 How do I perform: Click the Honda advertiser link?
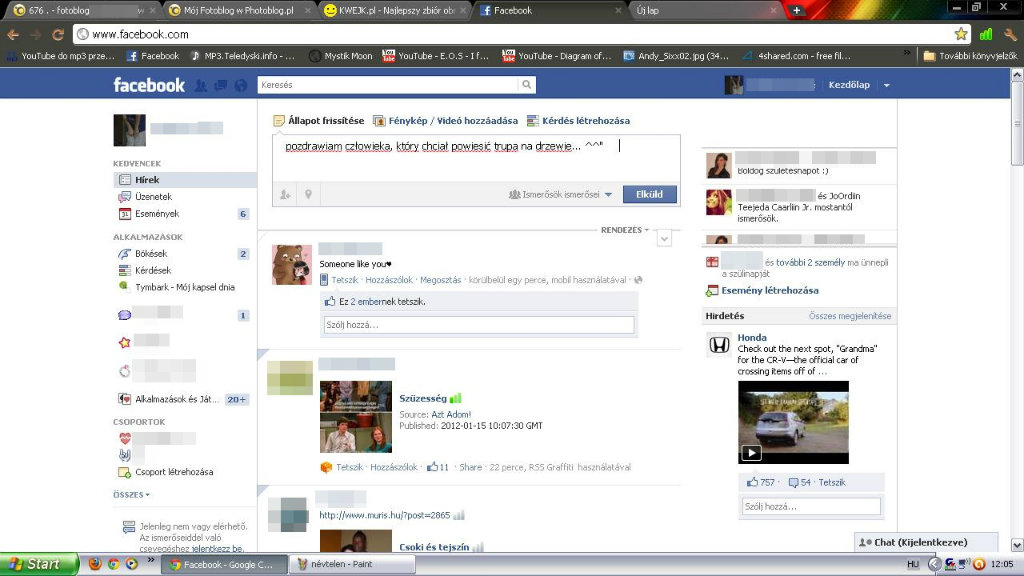[x=752, y=338]
